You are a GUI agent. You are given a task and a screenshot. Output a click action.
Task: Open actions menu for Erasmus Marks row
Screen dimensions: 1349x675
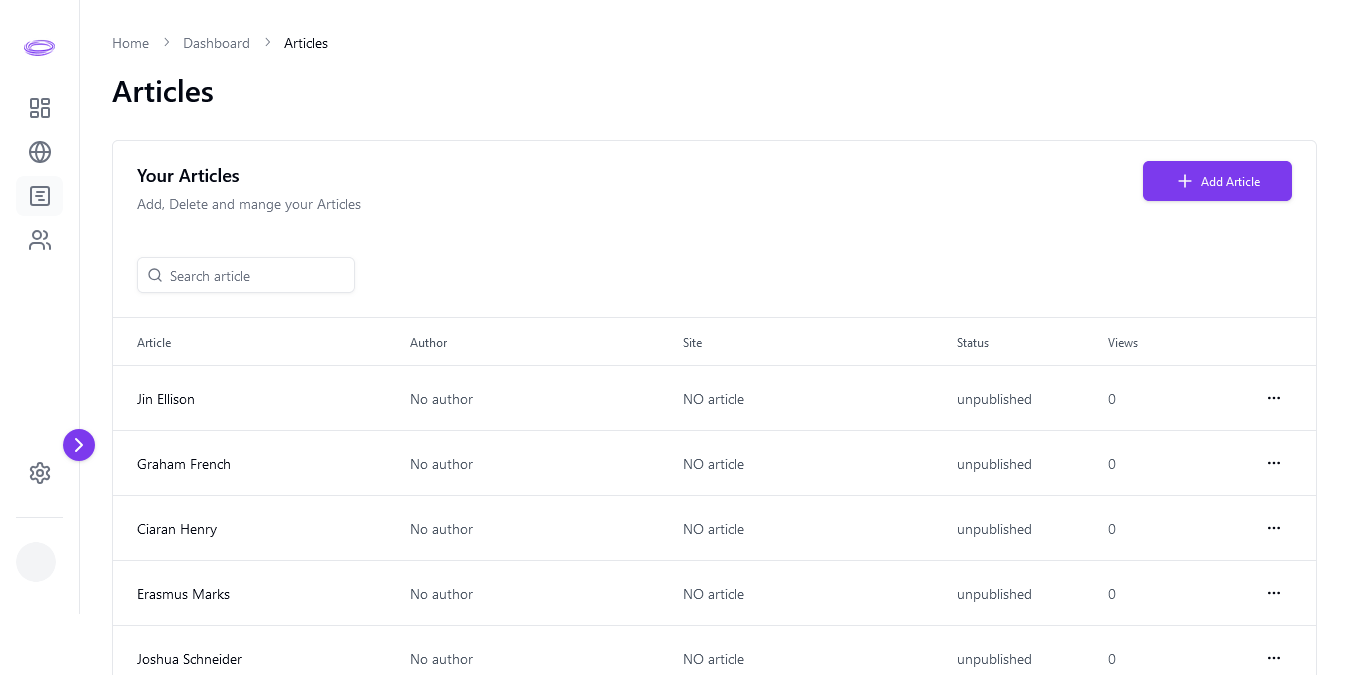click(x=1273, y=593)
